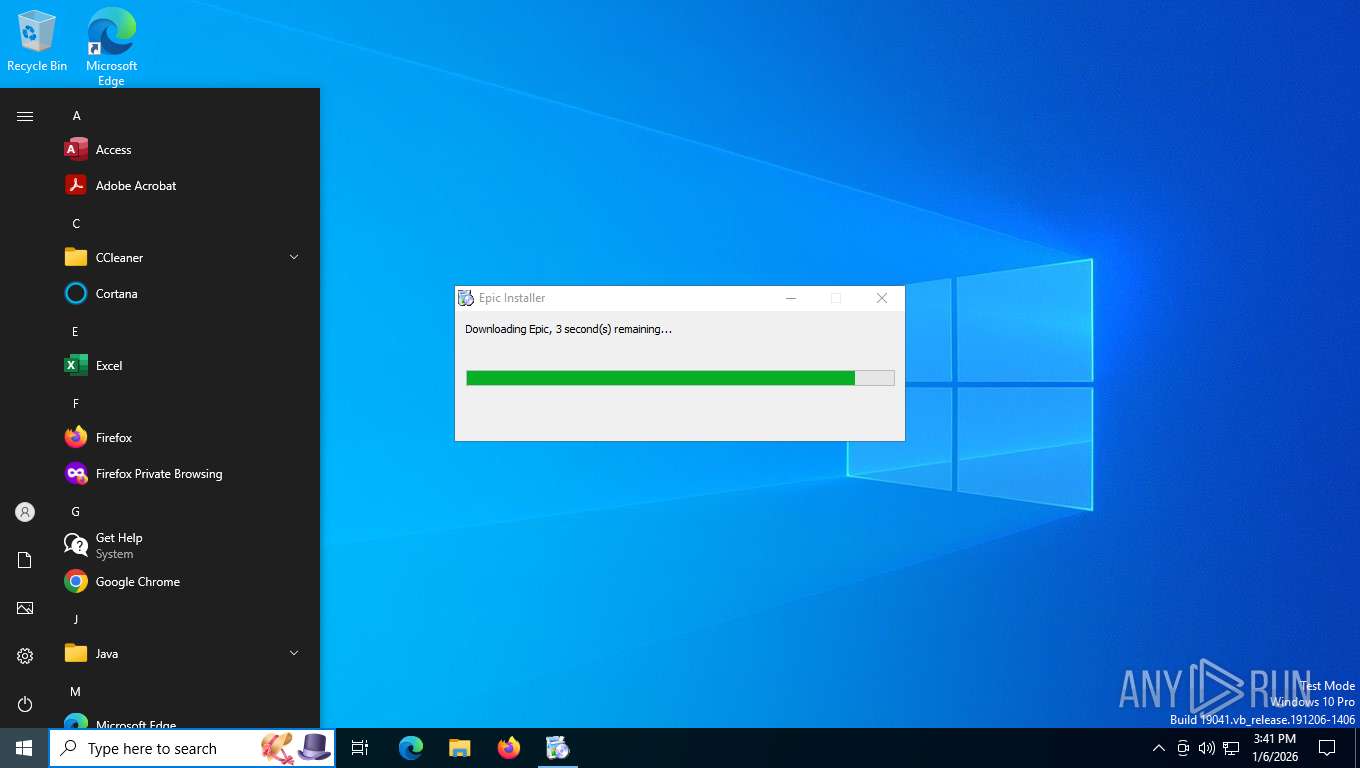
Task: Expand the Start menu hamburger button
Action: 25,116
